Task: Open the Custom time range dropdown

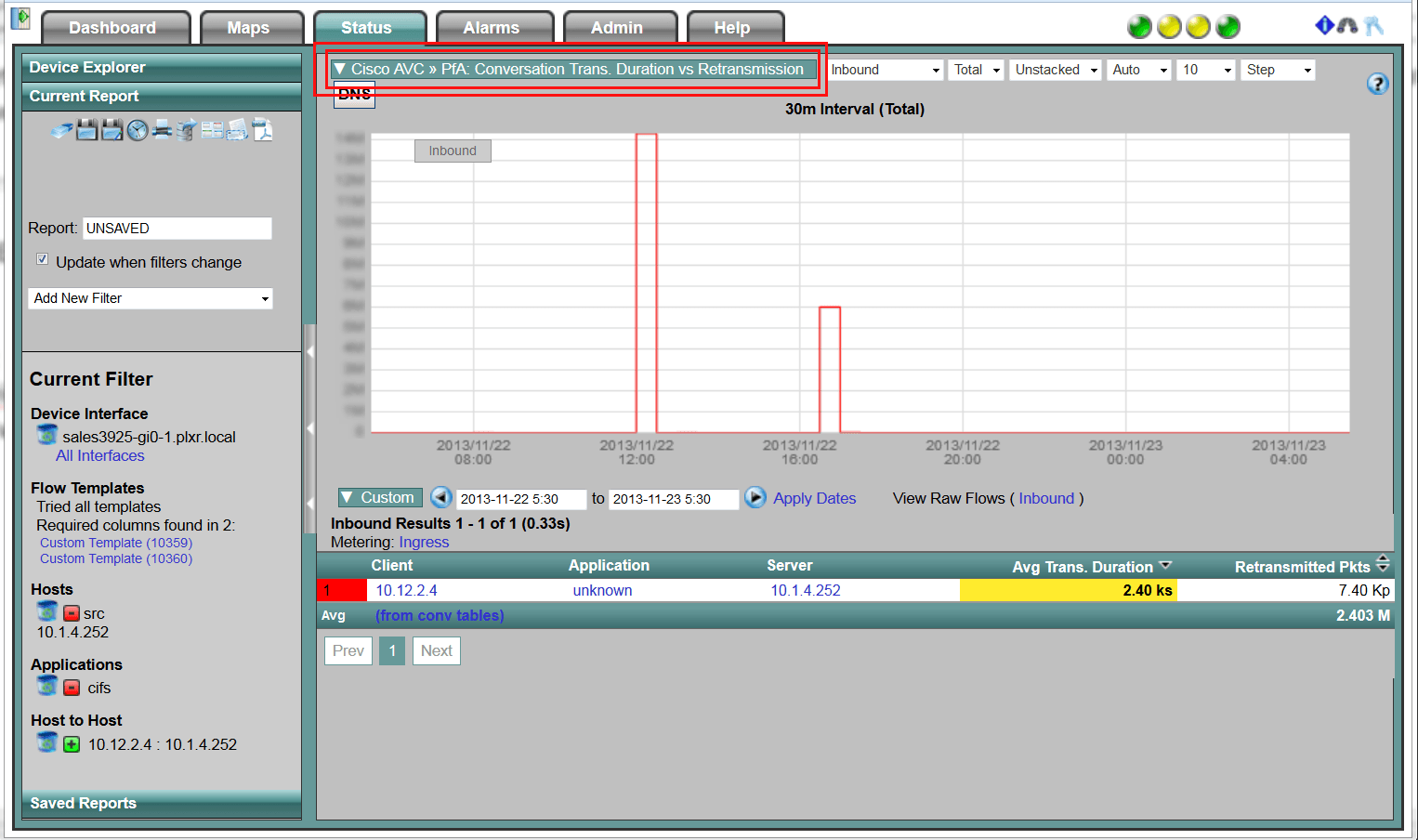Action: 380,497
